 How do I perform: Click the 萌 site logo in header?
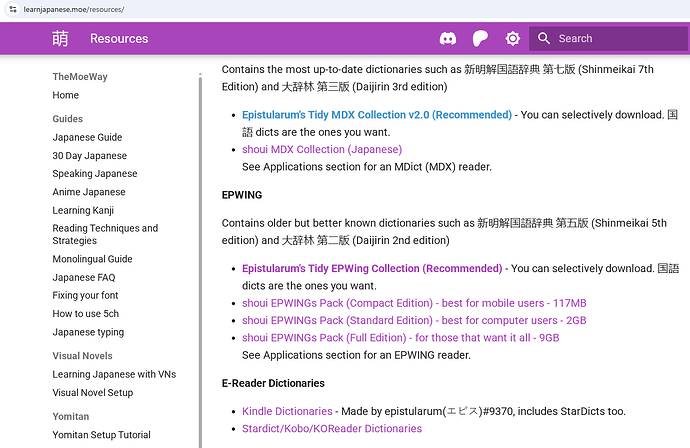point(61,39)
